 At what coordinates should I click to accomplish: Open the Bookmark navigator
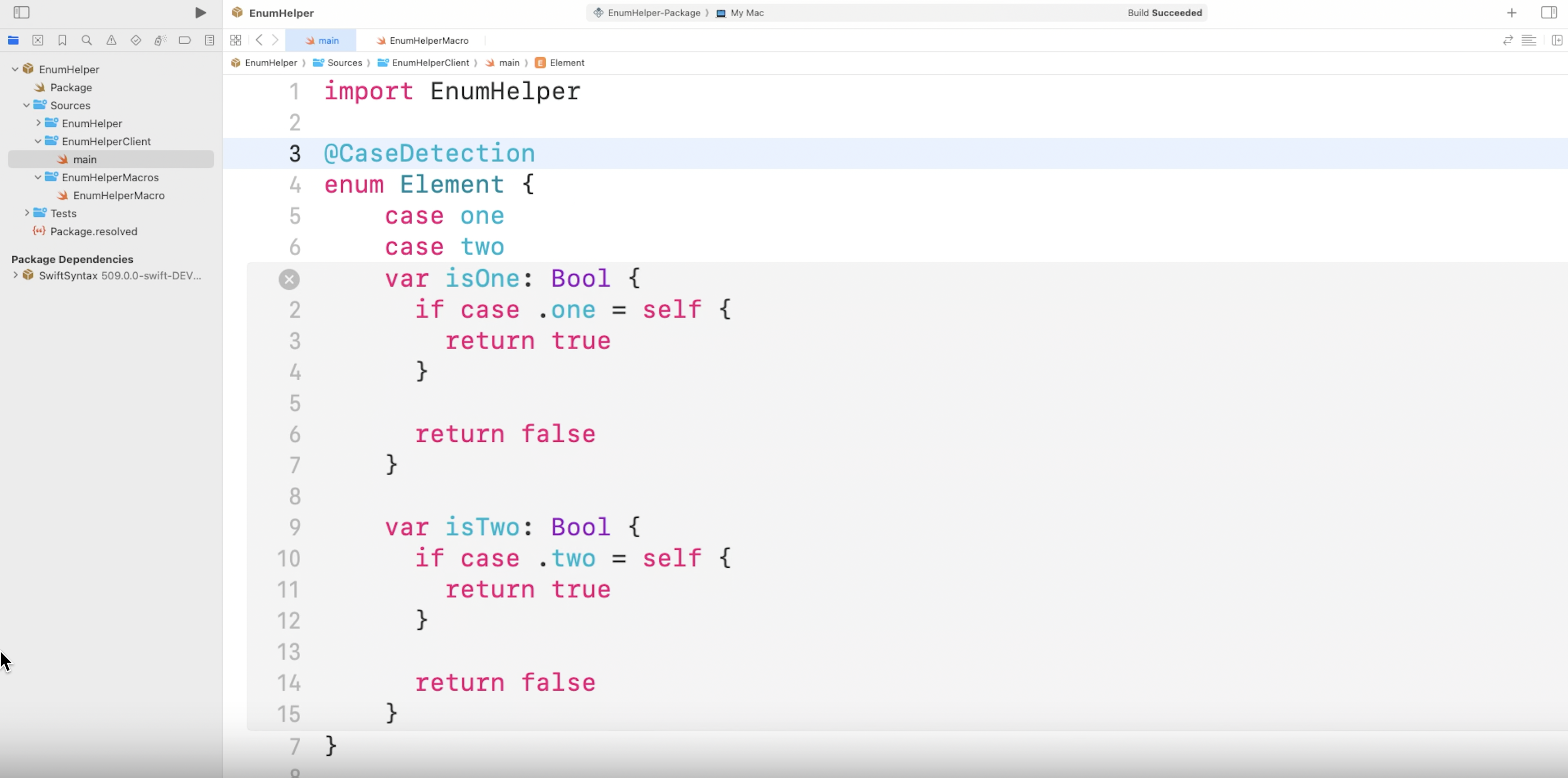62,40
